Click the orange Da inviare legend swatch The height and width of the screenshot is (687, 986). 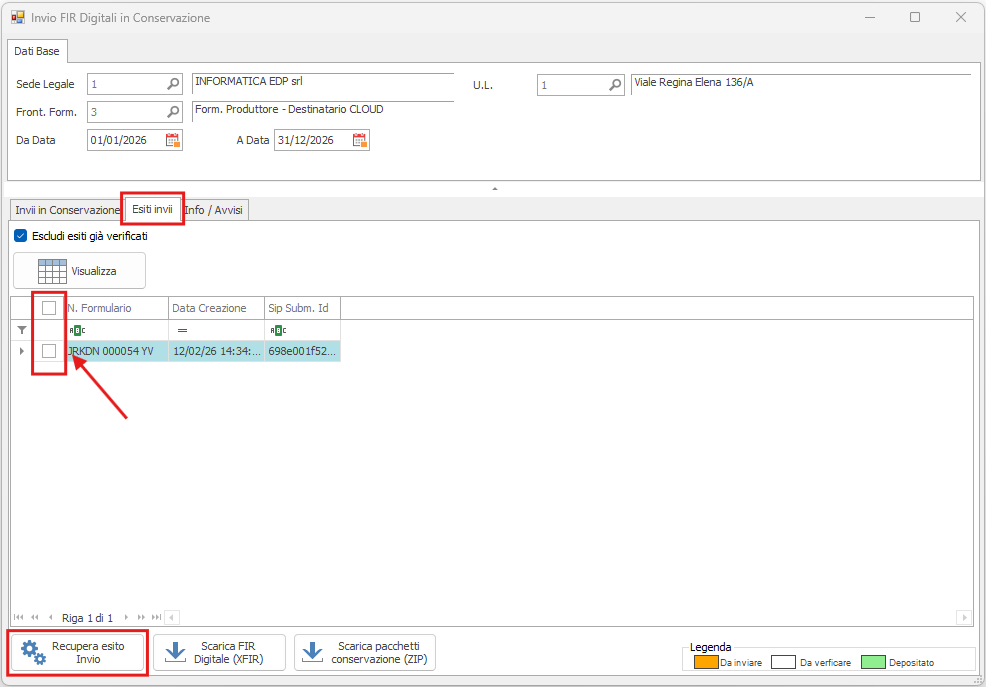coord(706,661)
